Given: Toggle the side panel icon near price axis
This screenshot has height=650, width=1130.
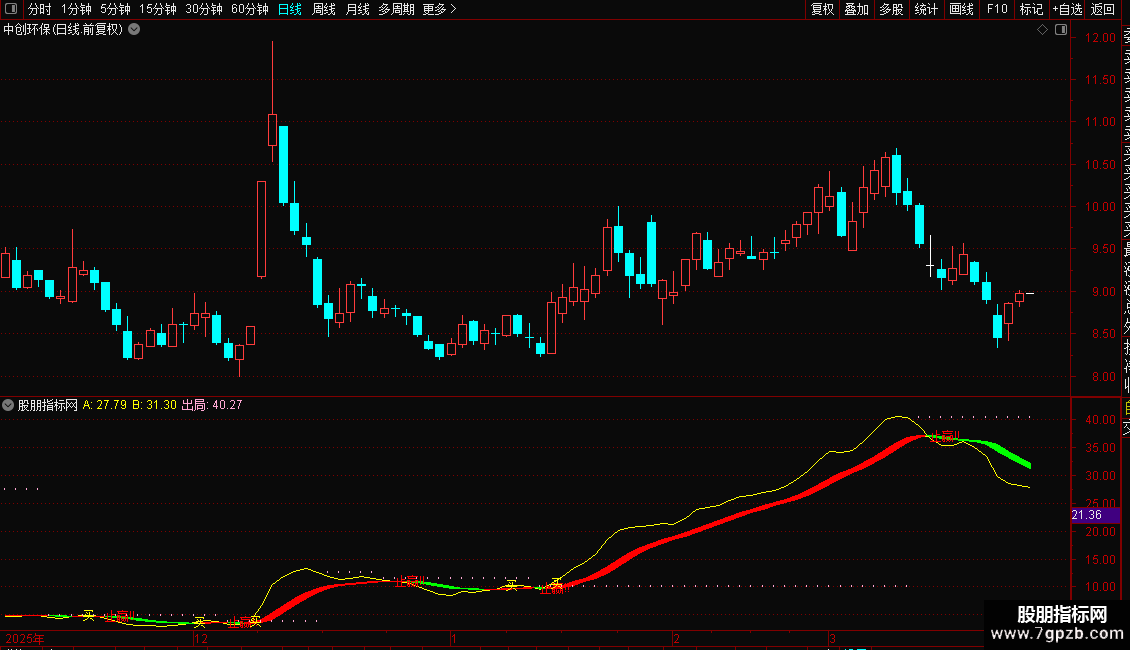Looking at the screenshot, I should pyautogui.click(x=1061, y=30).
